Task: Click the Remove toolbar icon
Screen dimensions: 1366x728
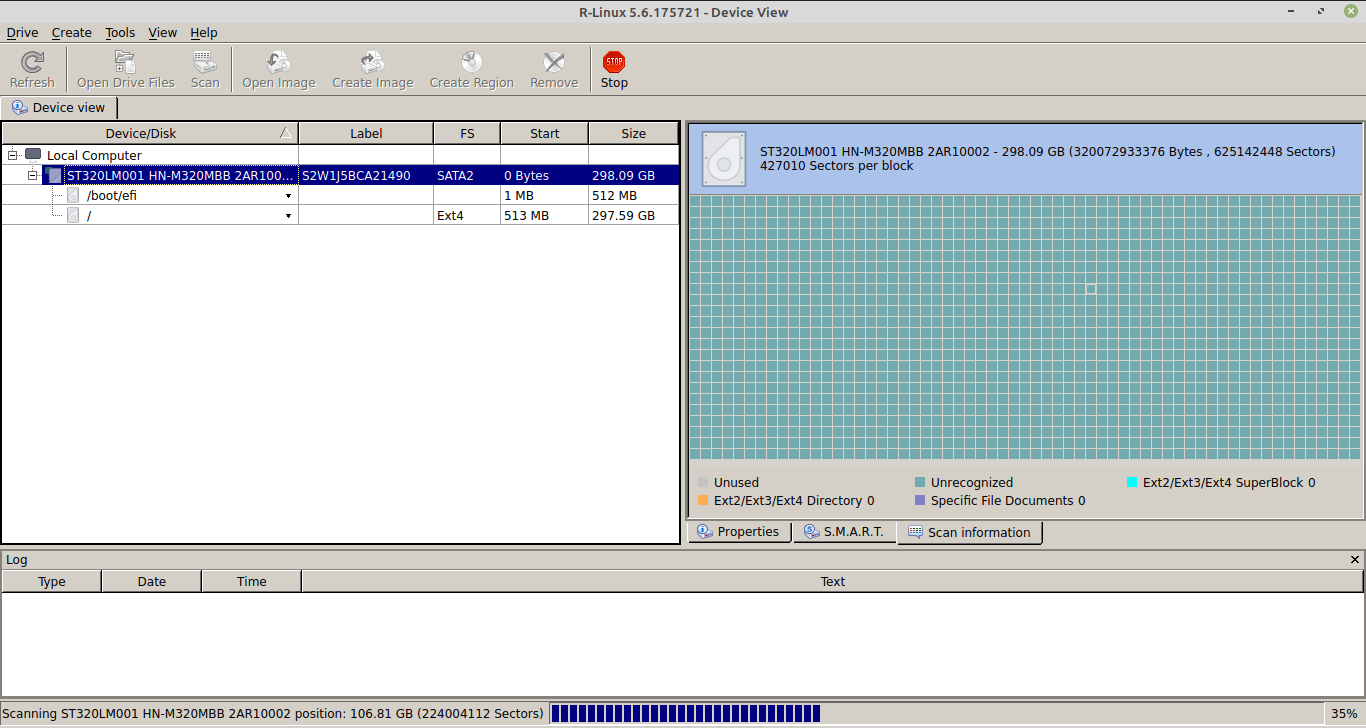Action: [x=554, y=62]
